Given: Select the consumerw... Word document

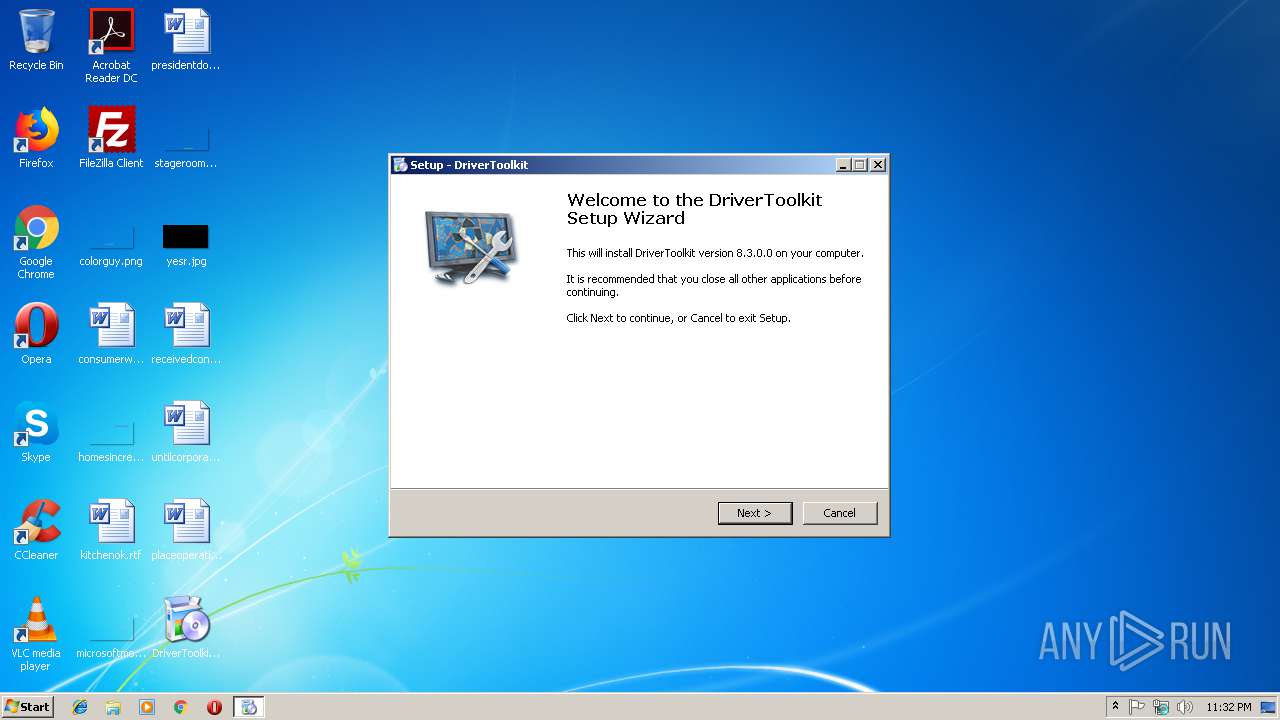Looking at the screenshot, I should click(x=111, y=334).
